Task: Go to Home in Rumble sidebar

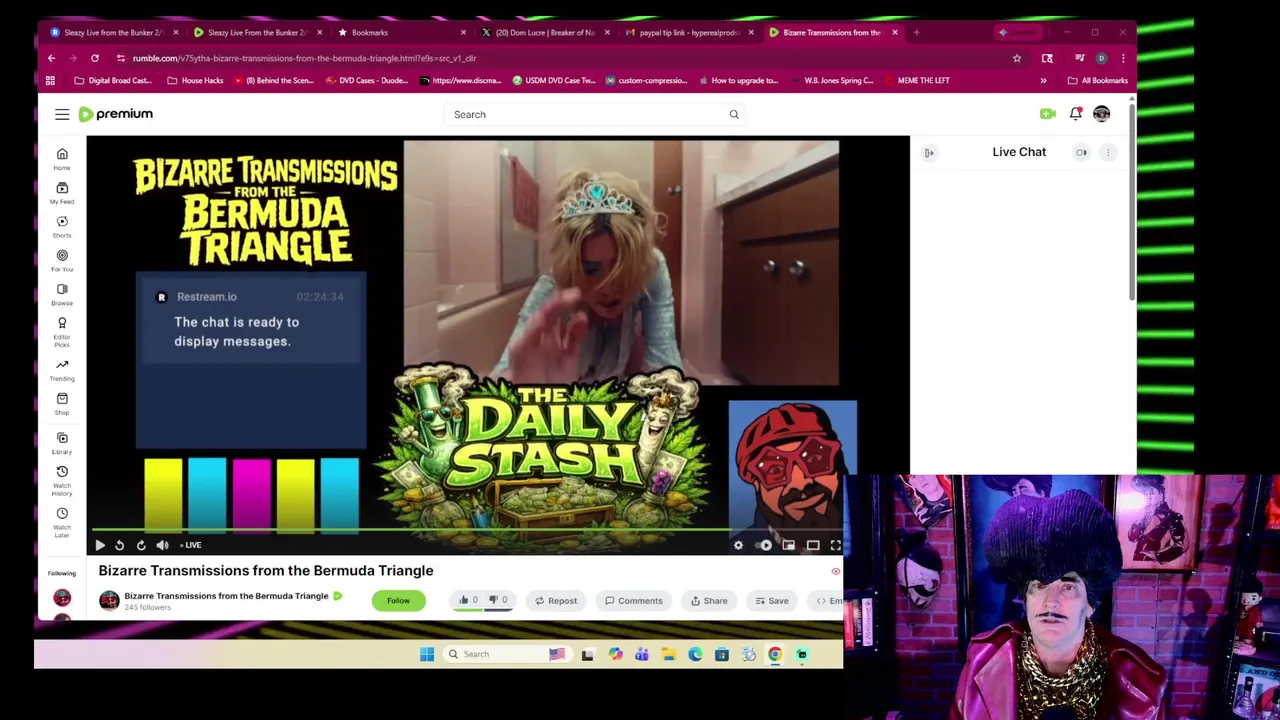Action: tap(62, 158)
